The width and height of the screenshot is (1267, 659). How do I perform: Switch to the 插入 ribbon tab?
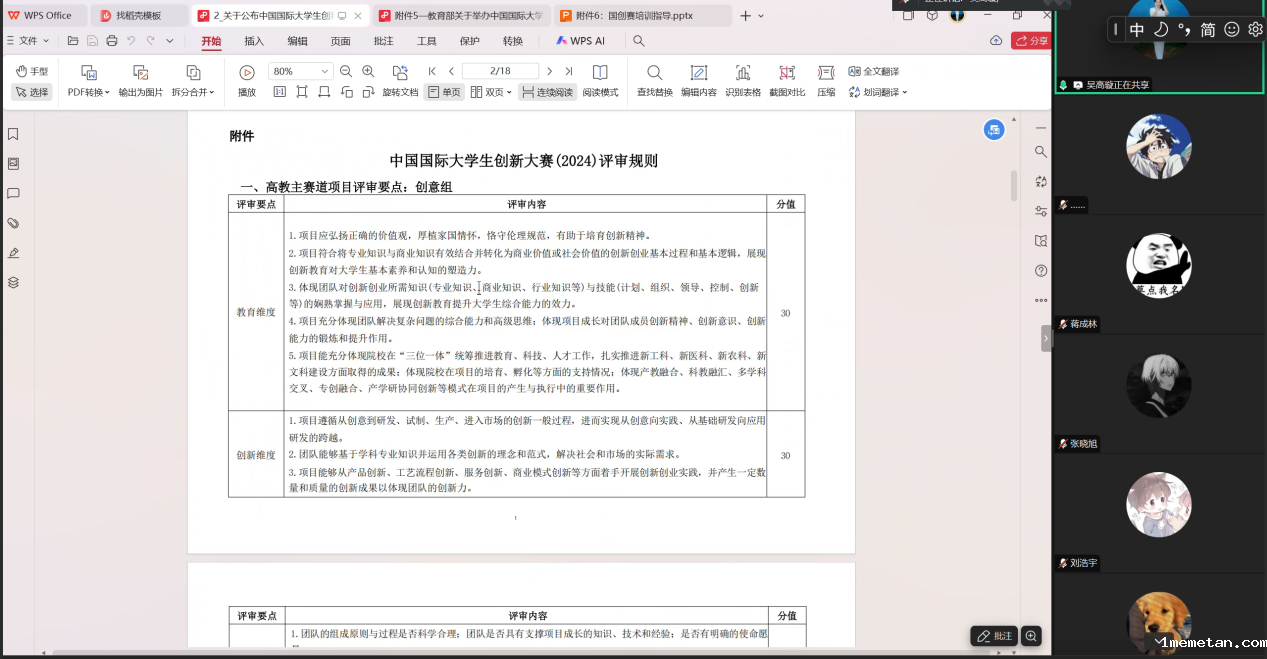point(254,41)
